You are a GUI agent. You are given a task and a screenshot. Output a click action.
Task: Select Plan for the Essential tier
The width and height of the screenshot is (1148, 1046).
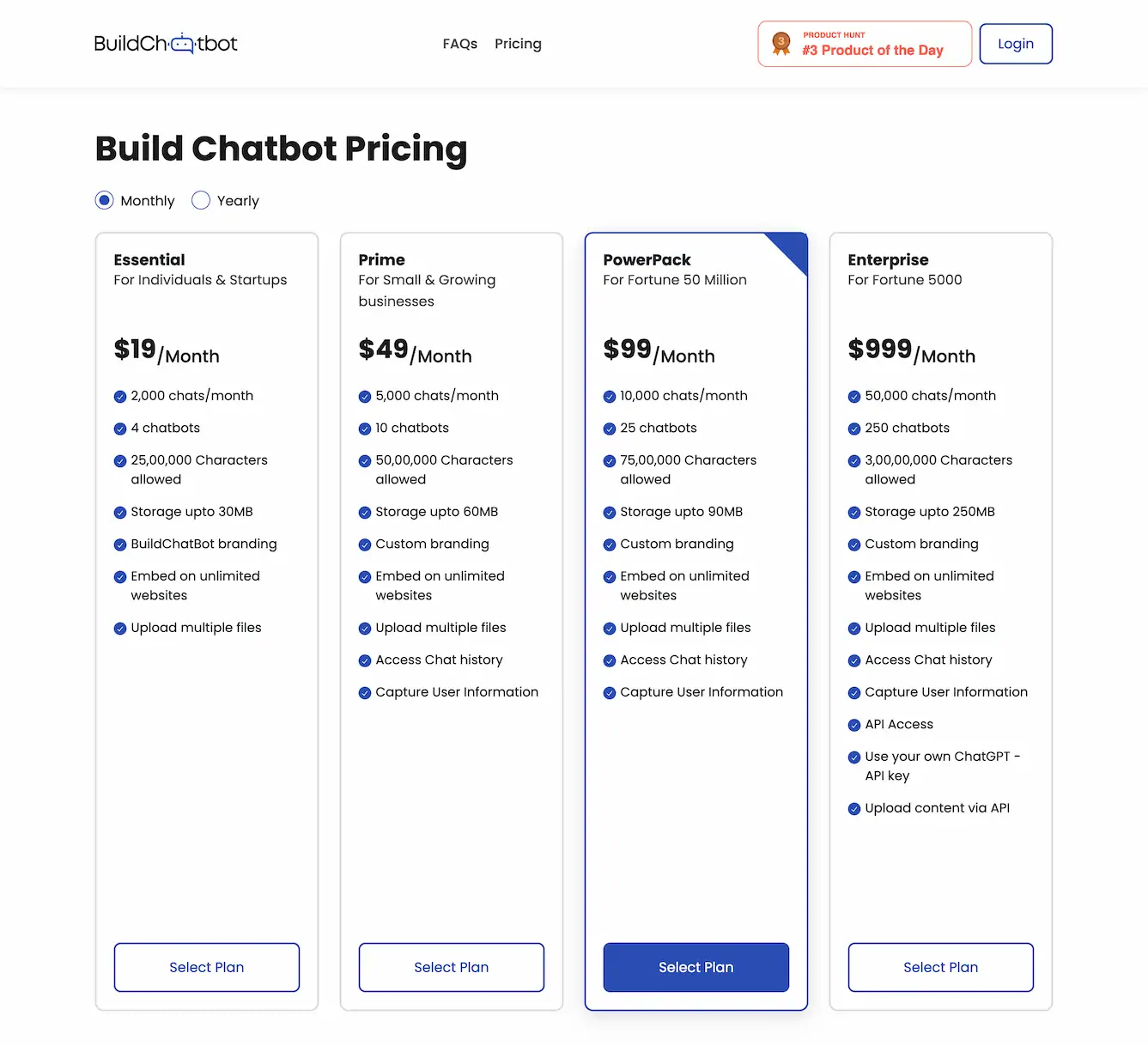(206, 967)
